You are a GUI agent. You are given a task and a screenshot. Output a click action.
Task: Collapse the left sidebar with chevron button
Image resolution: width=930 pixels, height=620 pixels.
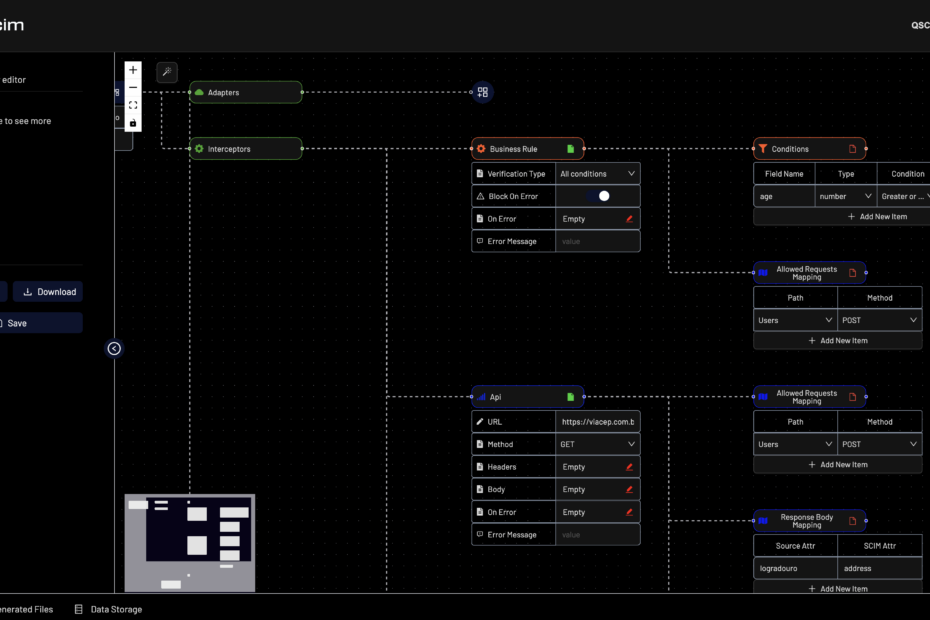pos(114,348)
